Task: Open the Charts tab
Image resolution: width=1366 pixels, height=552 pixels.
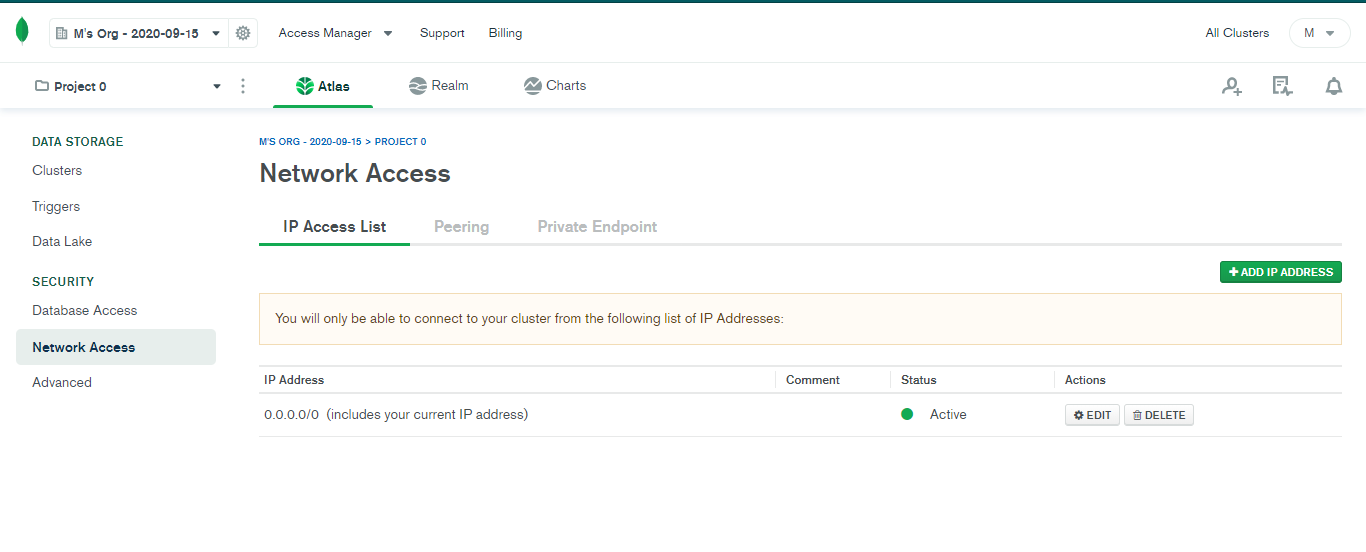Action: (x=555, y=86)
